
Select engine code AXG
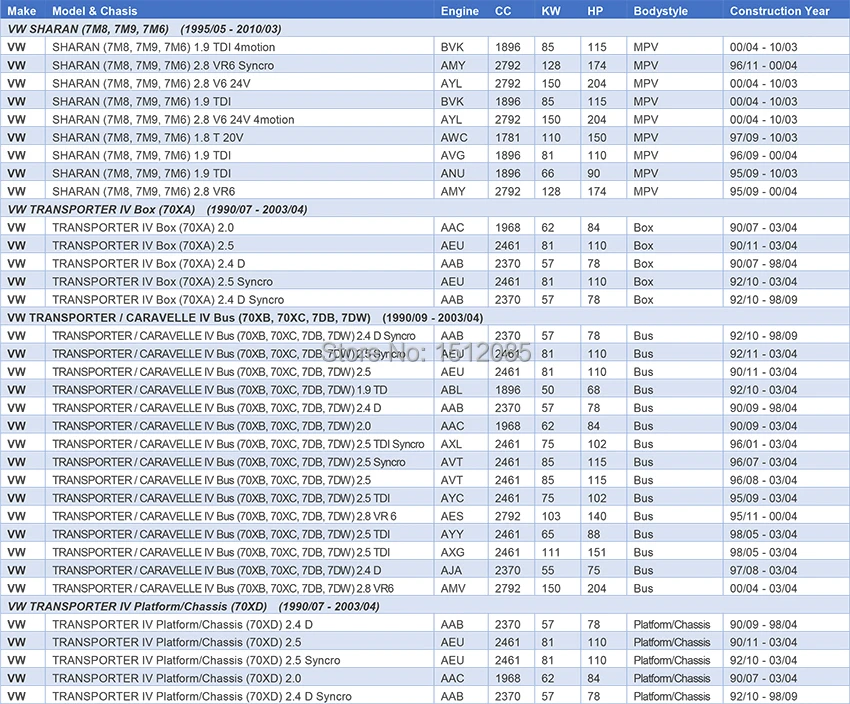click(452, 552)
